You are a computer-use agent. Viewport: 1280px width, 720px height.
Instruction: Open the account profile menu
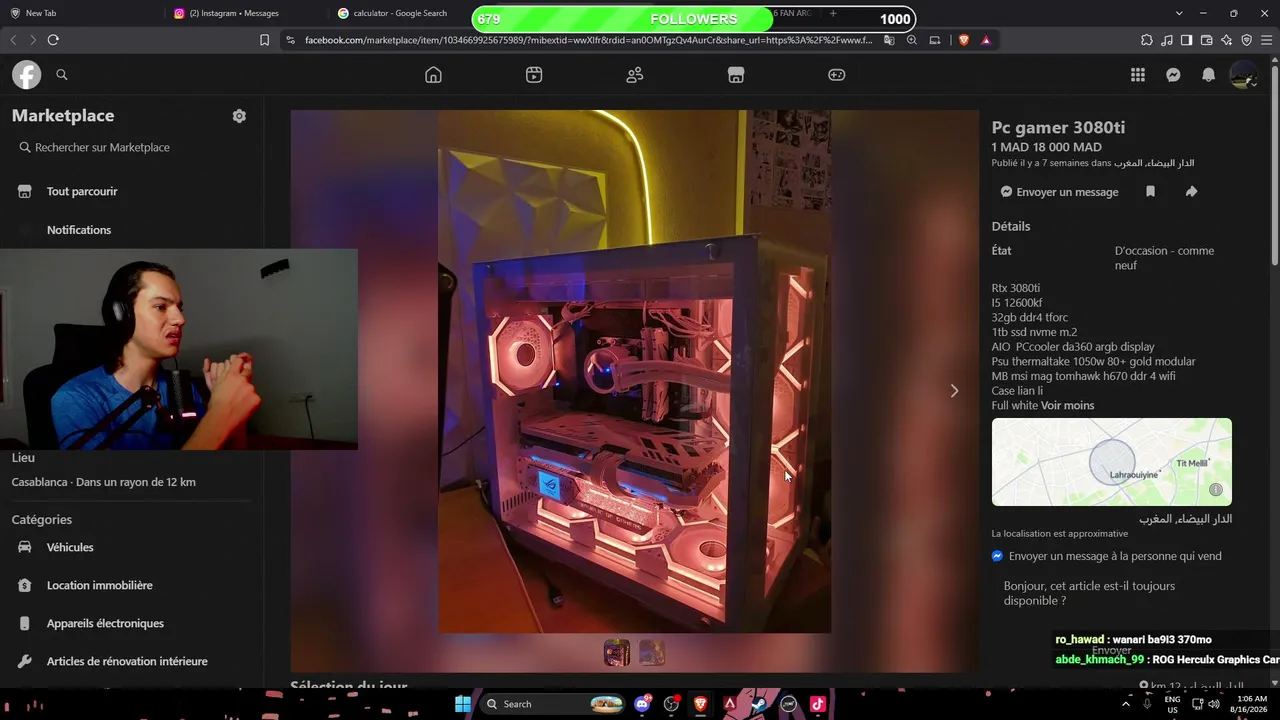pos(1243,75)
